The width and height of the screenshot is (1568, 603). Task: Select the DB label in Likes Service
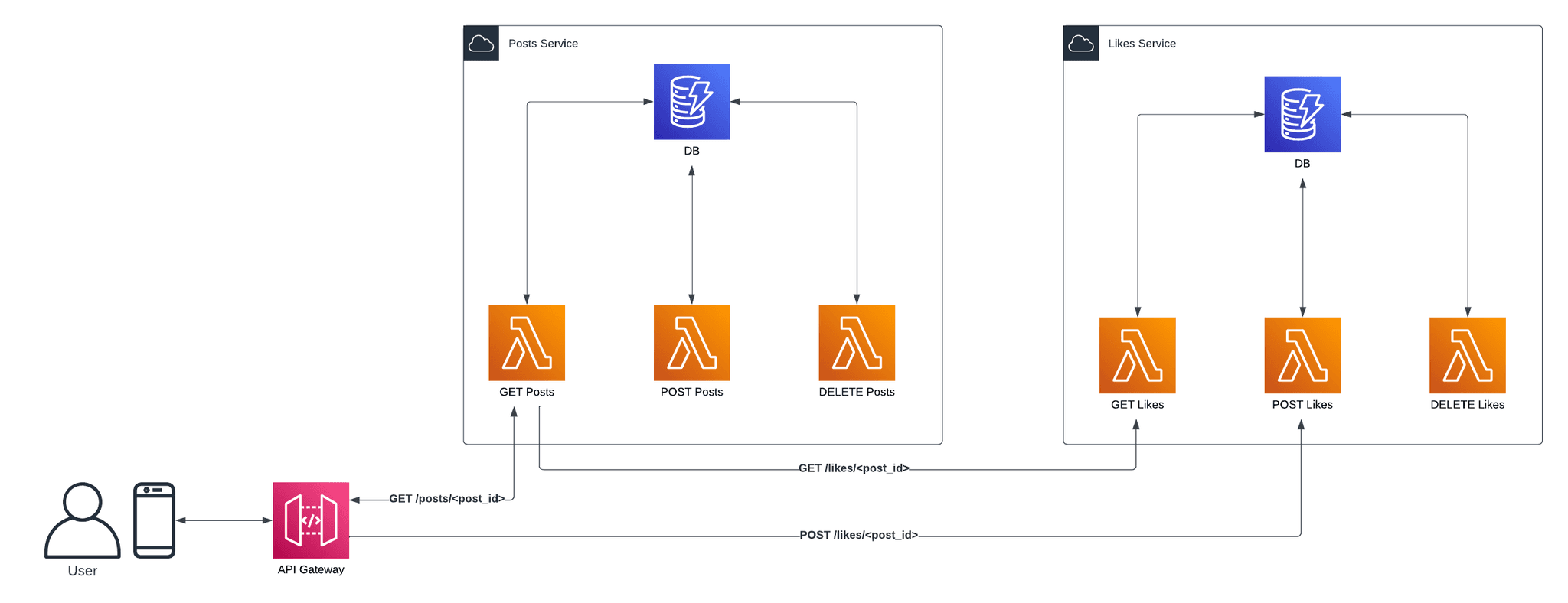1302,164
